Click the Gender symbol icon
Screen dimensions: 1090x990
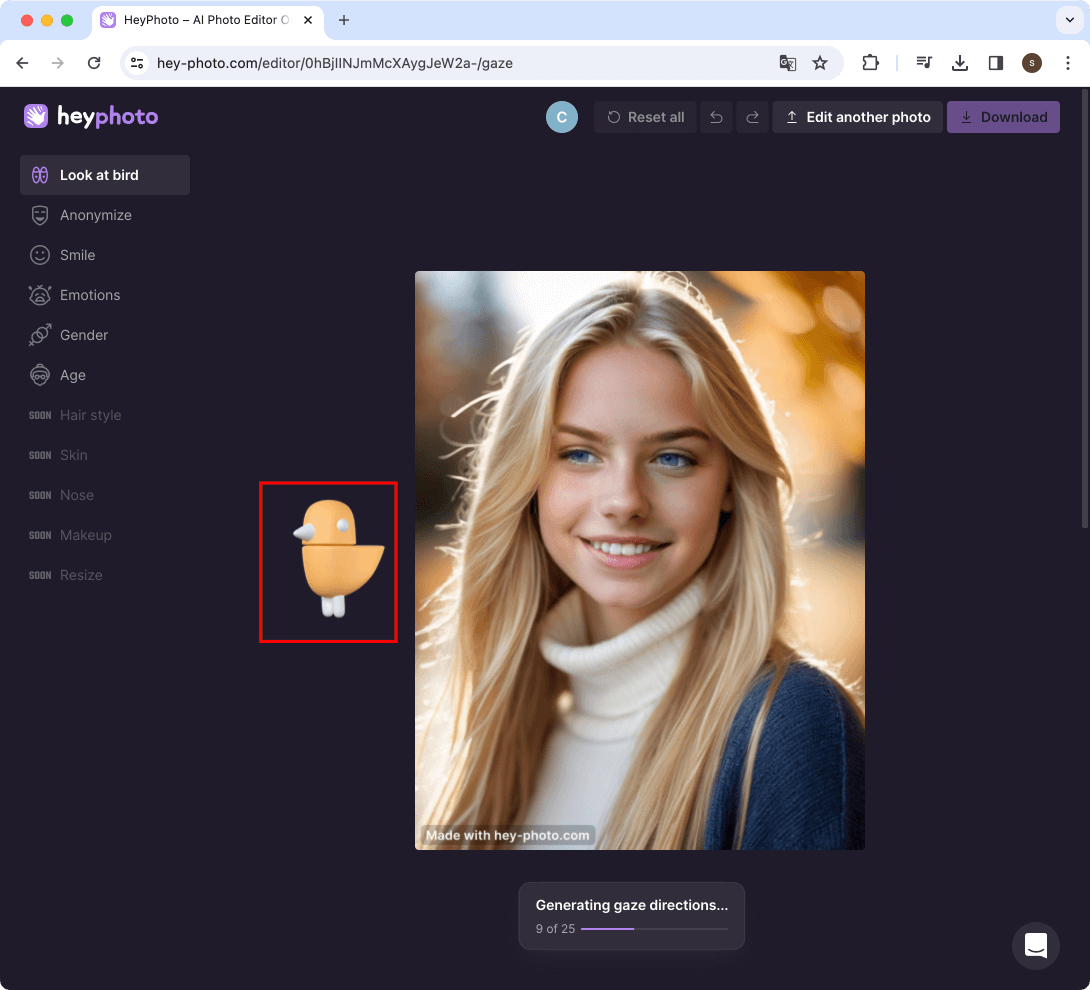[40, 335]
